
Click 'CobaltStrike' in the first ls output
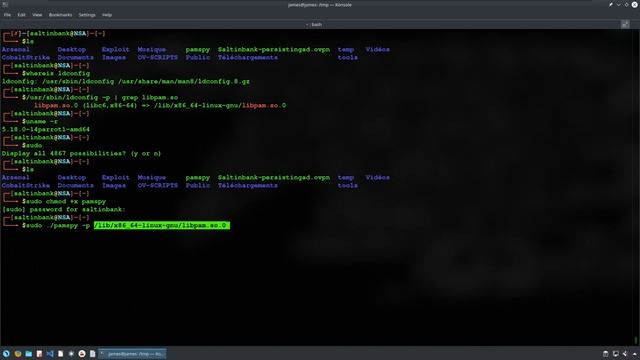(26, 58)
